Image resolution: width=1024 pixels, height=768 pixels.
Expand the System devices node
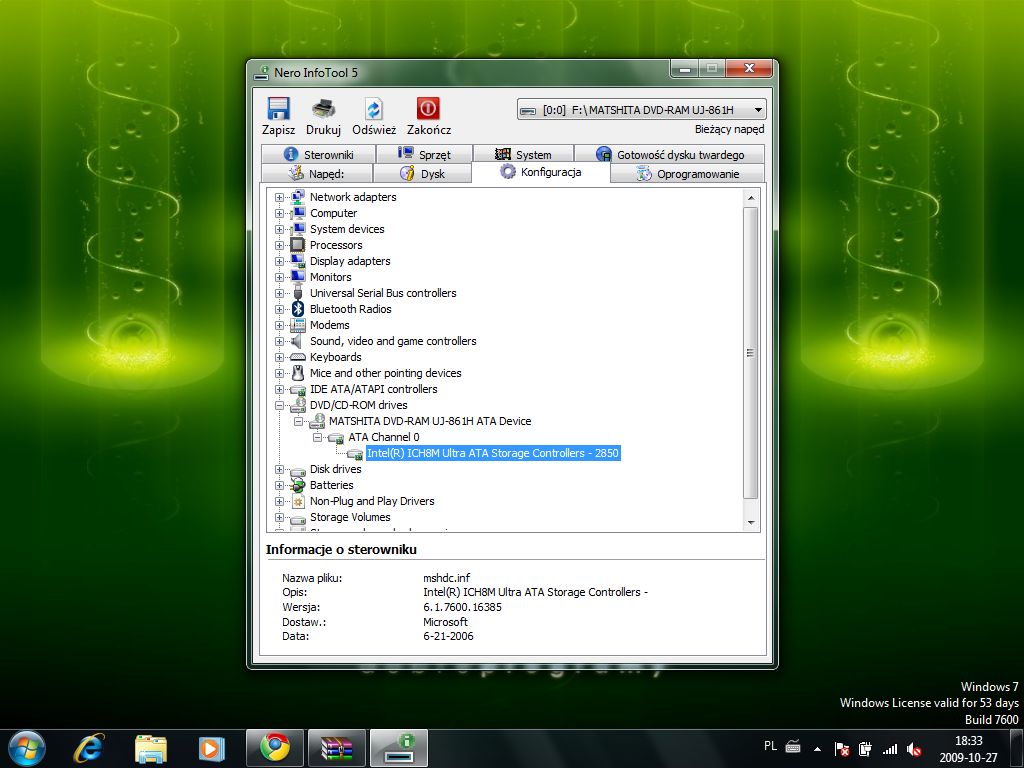(280, 229)
